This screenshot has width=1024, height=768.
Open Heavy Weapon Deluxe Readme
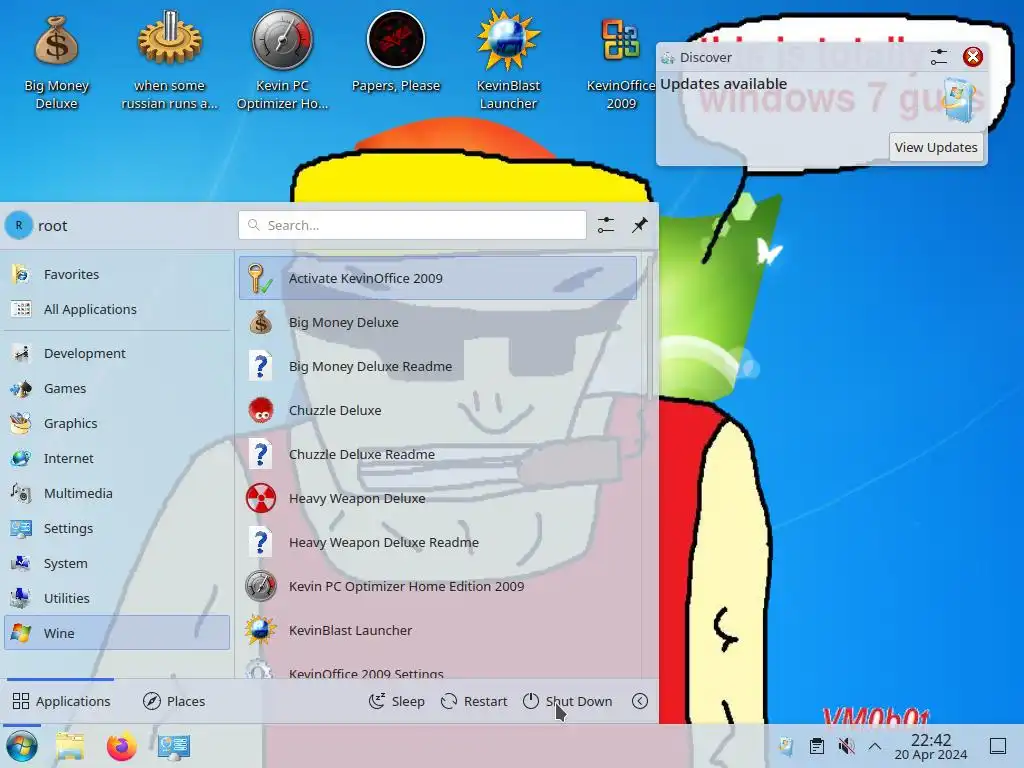(438, 543)
